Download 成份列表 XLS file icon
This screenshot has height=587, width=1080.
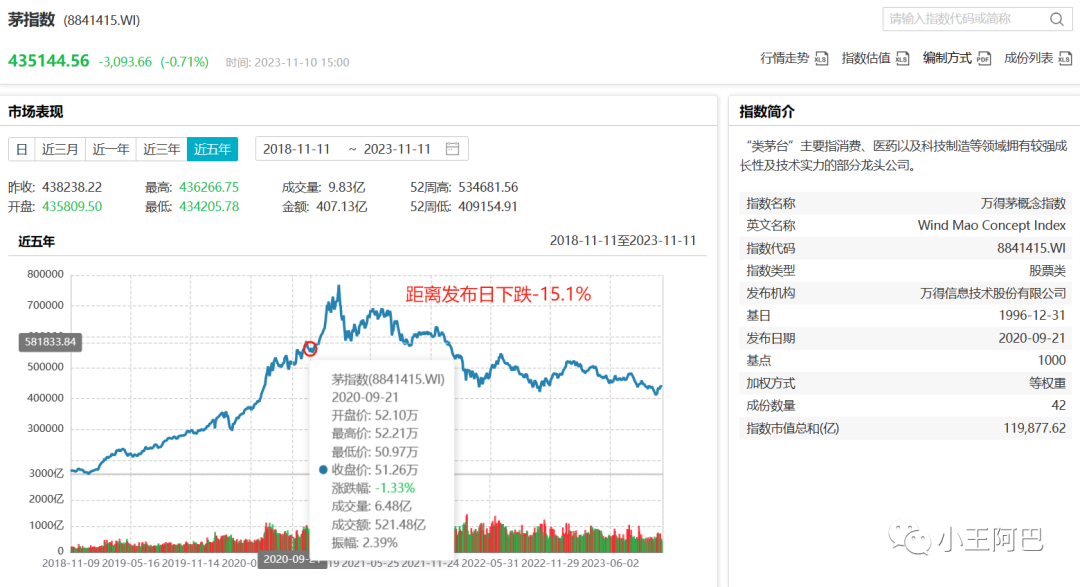tap(1065, 59)
